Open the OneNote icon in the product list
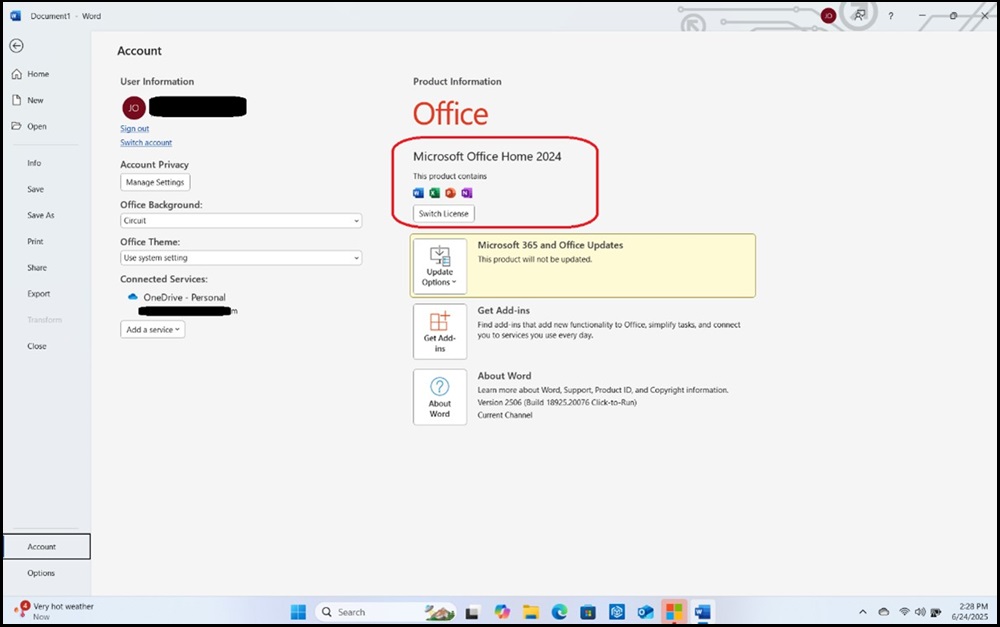Viewport: 1000px width, 627px height. 467,193
